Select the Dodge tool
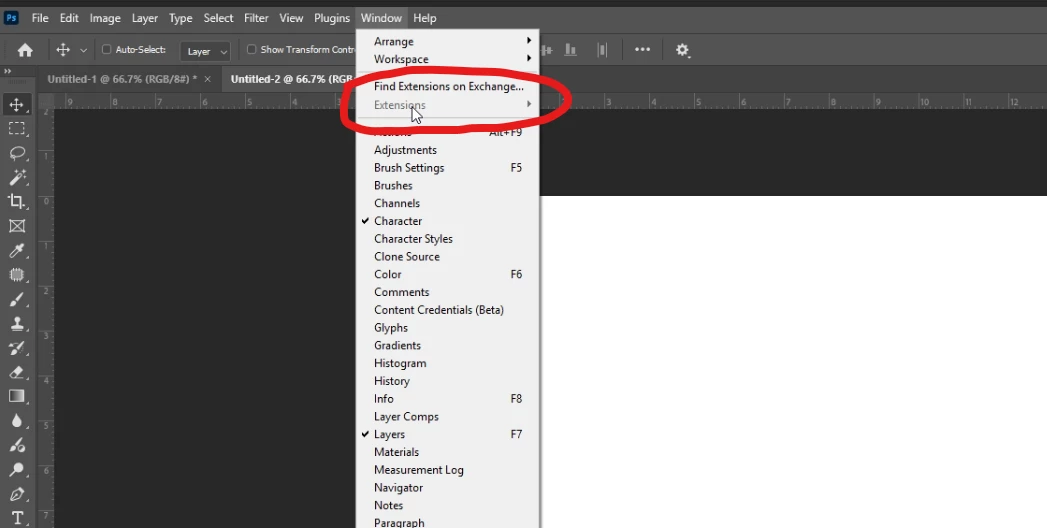Viewport: 1047px width, 528px height. [17, 470]
